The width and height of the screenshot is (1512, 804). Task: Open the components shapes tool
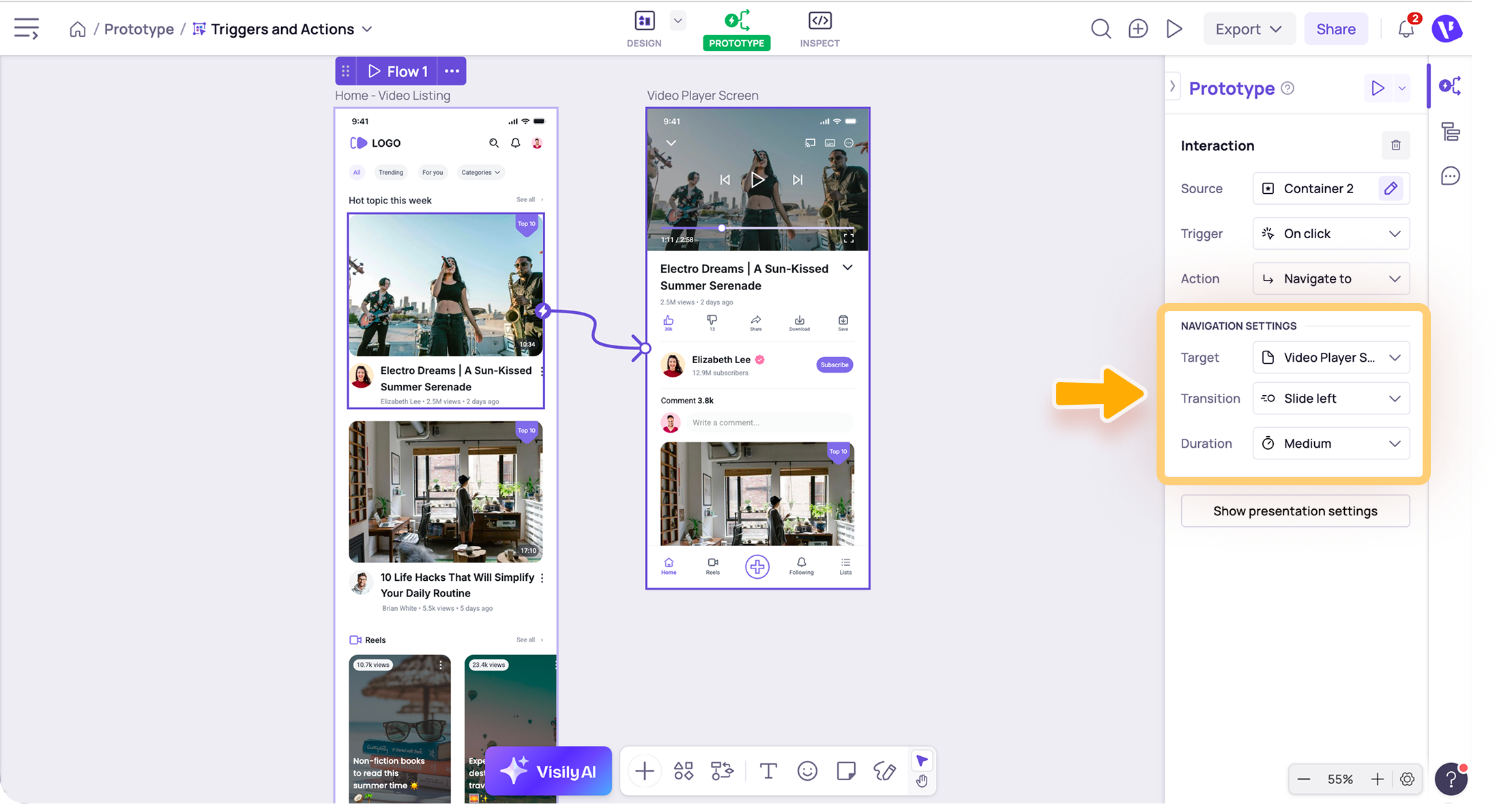(683, 771)
